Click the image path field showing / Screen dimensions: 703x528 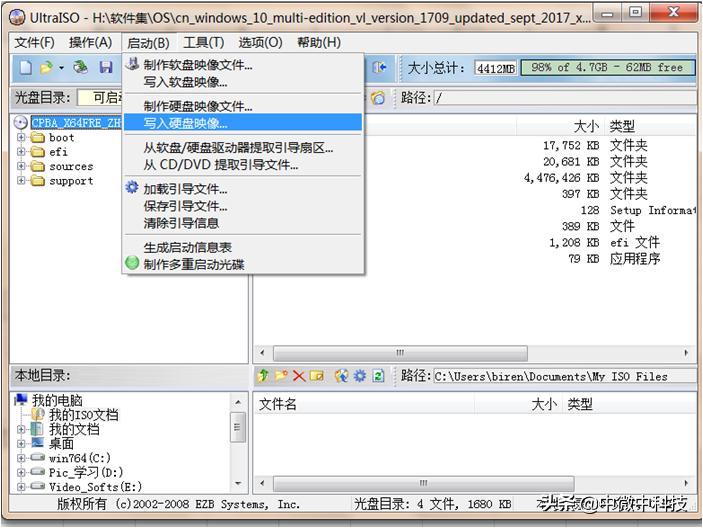[565, 98]
